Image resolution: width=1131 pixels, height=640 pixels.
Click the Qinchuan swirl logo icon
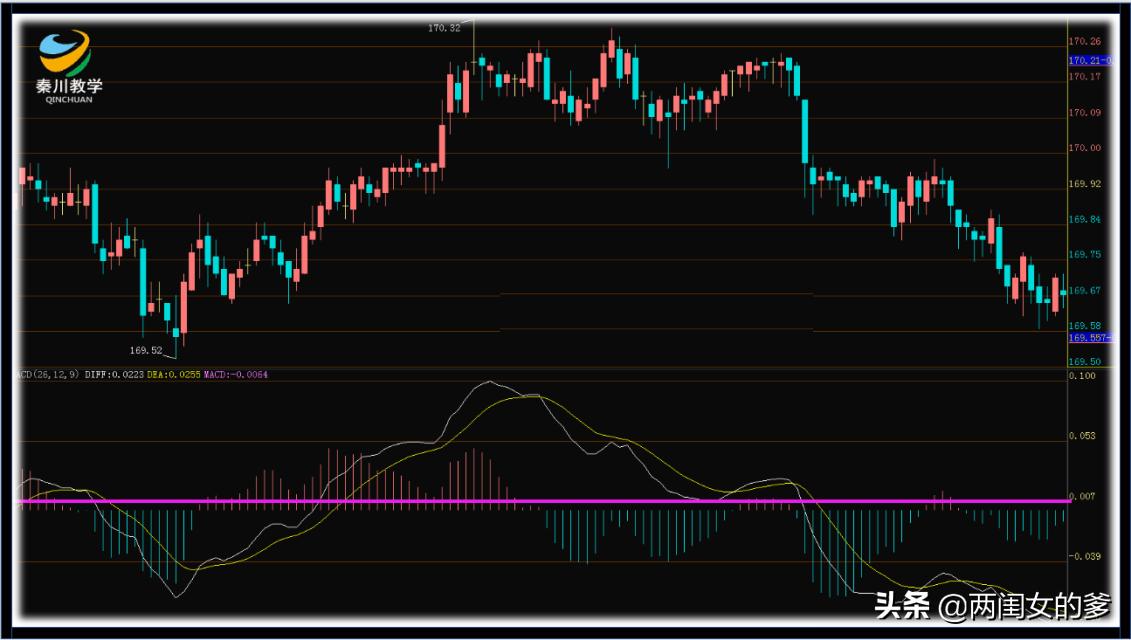[x=65, y=52]
